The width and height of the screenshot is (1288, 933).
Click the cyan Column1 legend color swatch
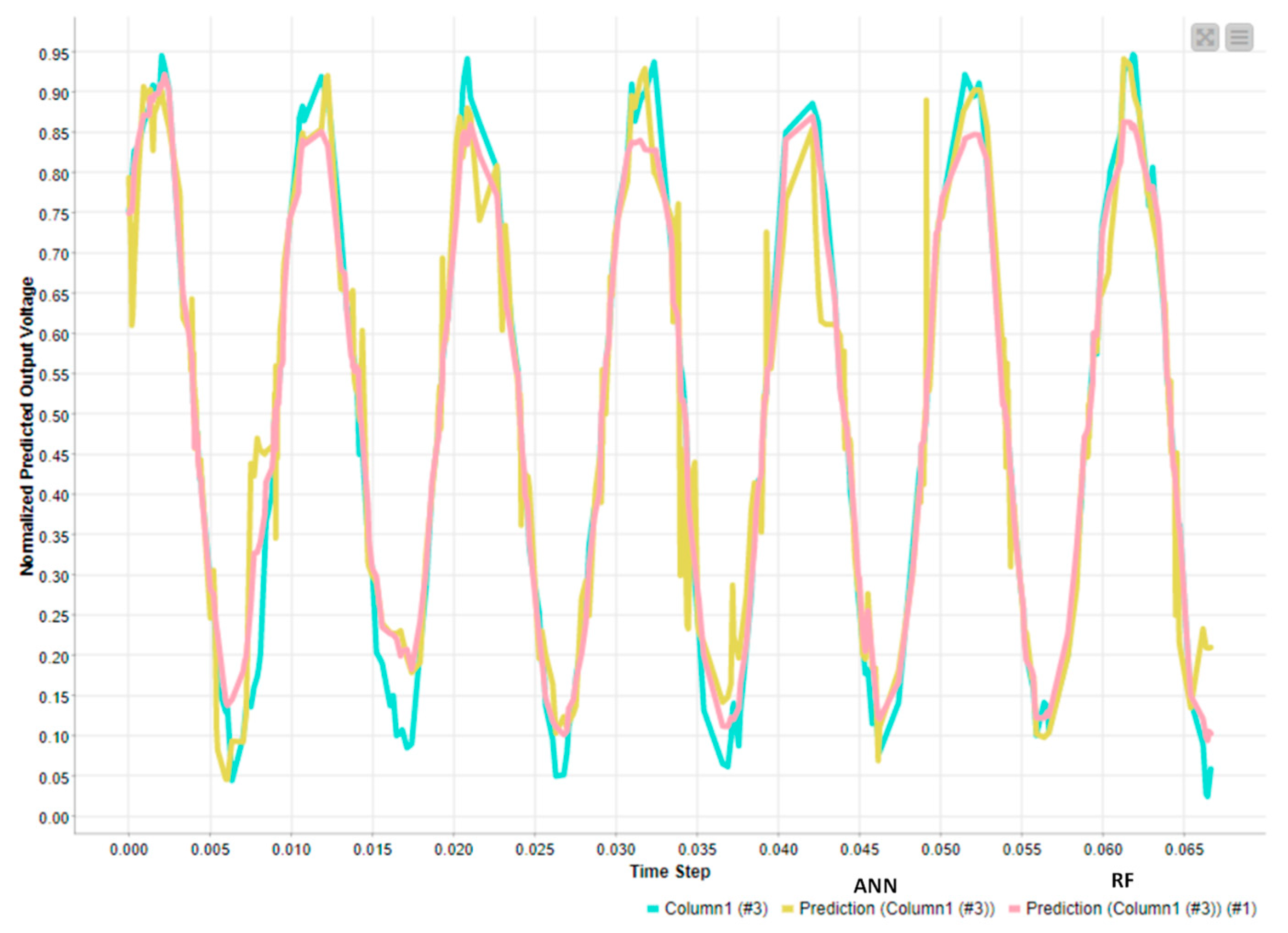[x=653, y=909]
